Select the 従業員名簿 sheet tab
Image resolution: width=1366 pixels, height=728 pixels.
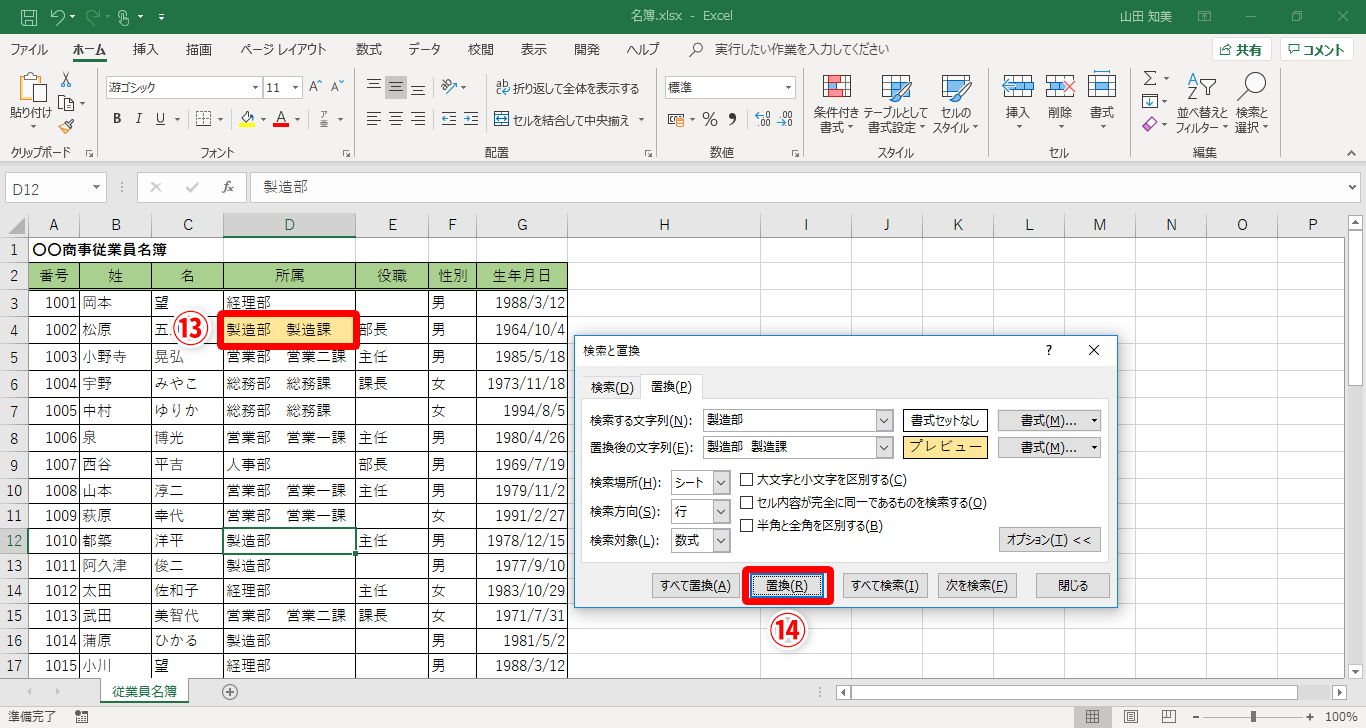point(145,691)
